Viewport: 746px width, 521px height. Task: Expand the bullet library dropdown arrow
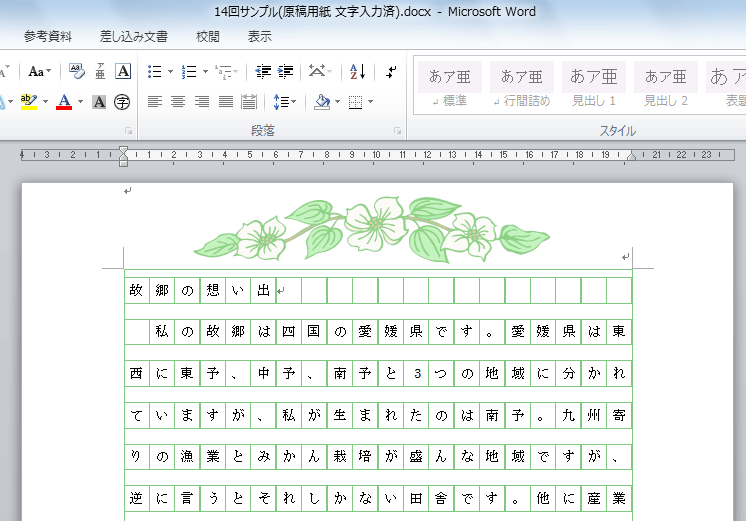point(170,72)
